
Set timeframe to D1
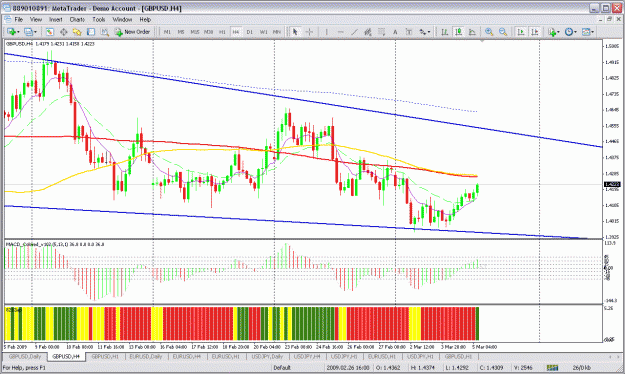(250, 32)
